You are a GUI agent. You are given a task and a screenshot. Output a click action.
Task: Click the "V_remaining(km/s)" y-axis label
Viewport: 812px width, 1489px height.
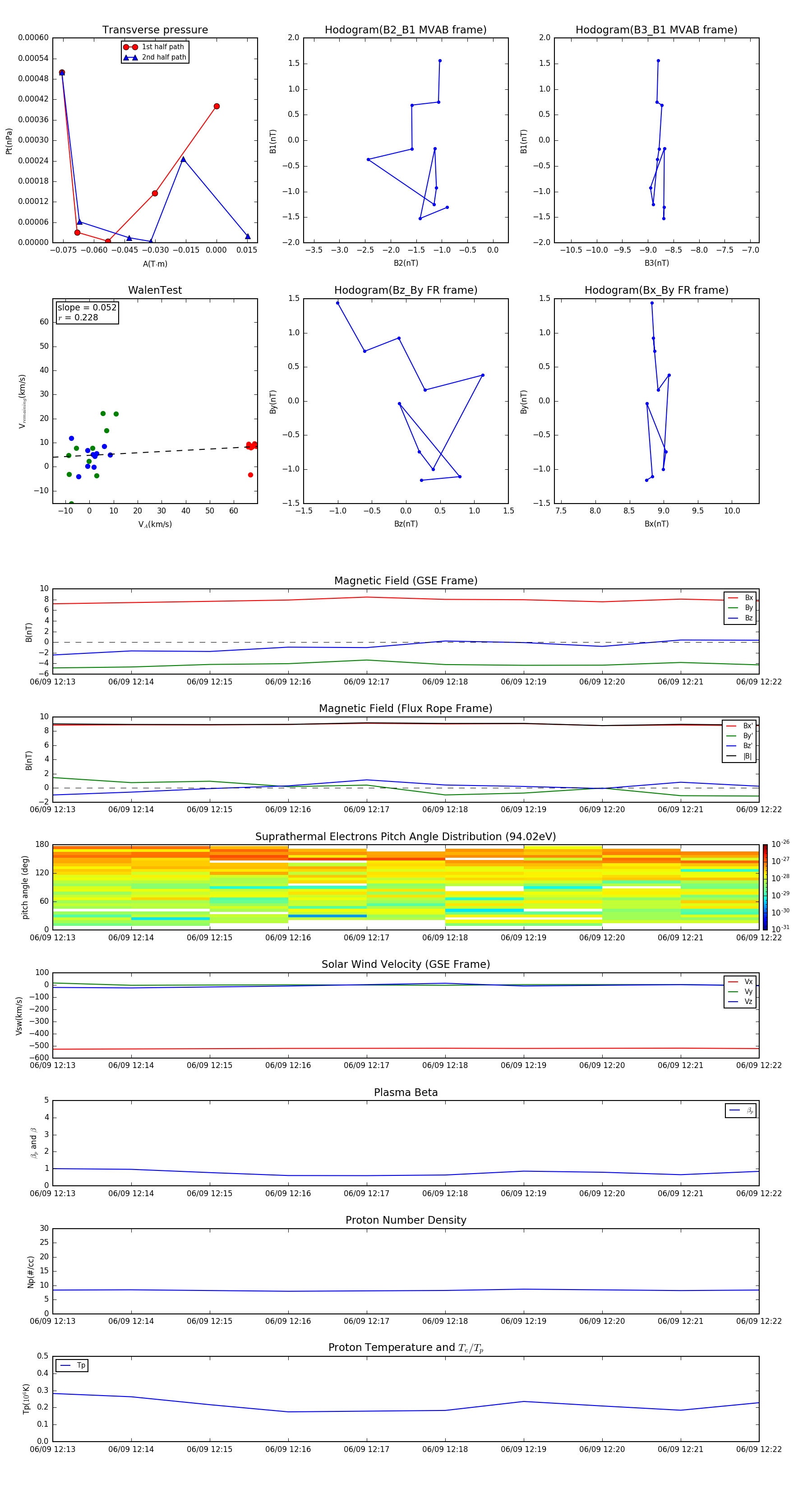[22, 401]
